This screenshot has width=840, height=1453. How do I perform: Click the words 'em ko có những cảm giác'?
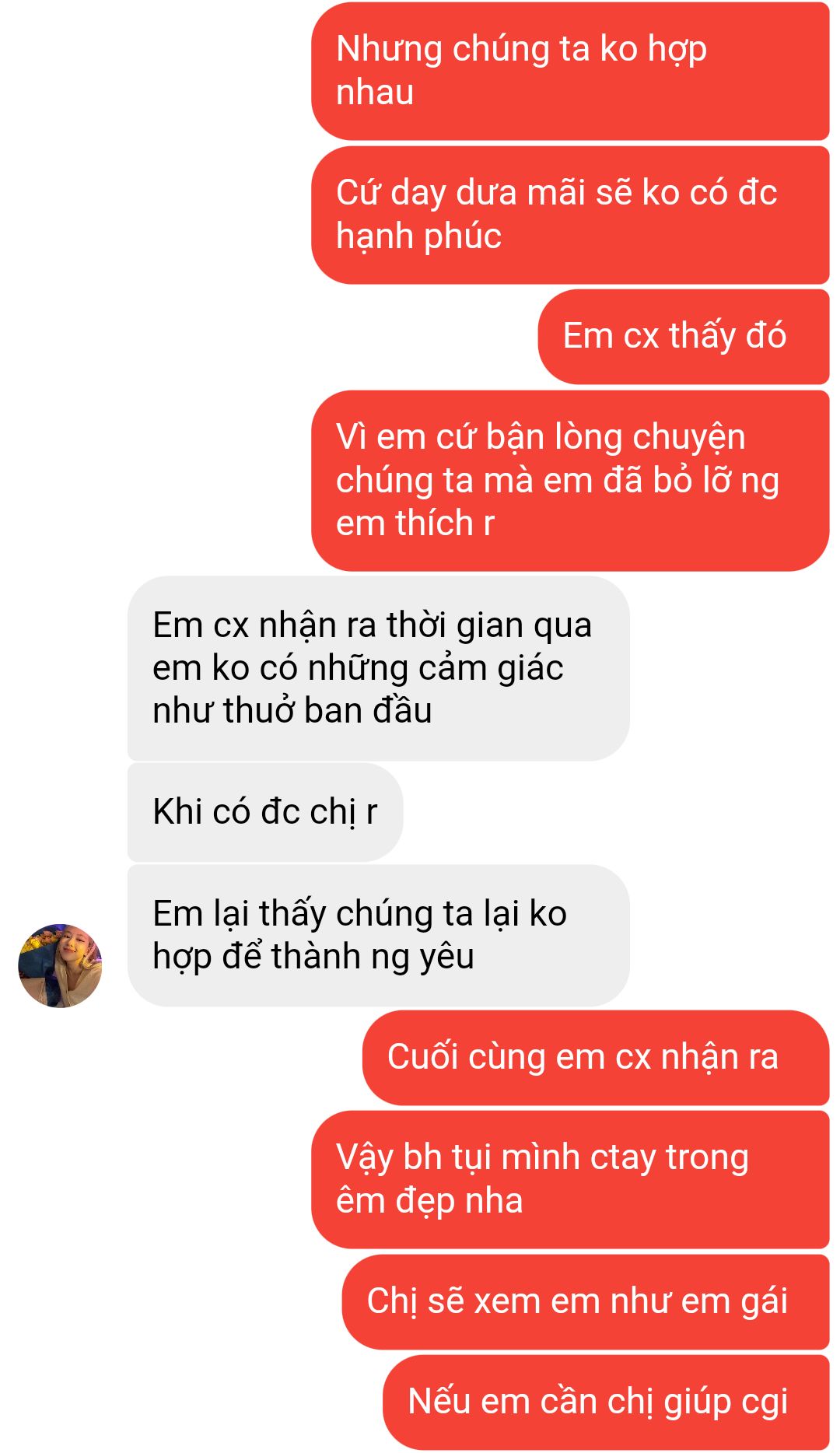coord(358,668)
